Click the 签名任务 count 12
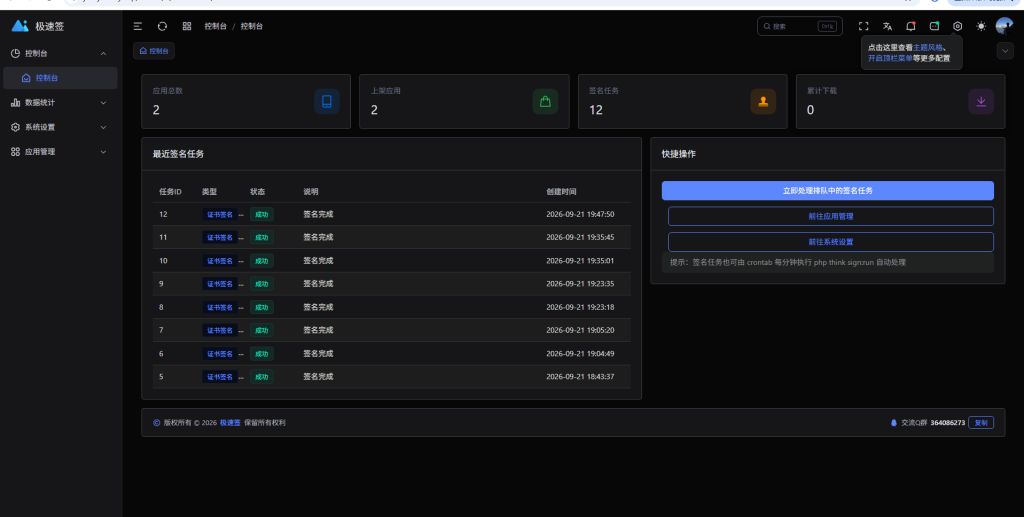The image size is (1024, 517). click(596, 110)
